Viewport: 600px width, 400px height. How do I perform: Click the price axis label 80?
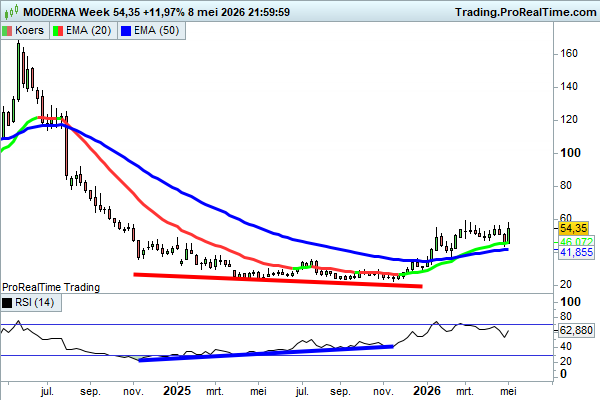pos(566,186)
